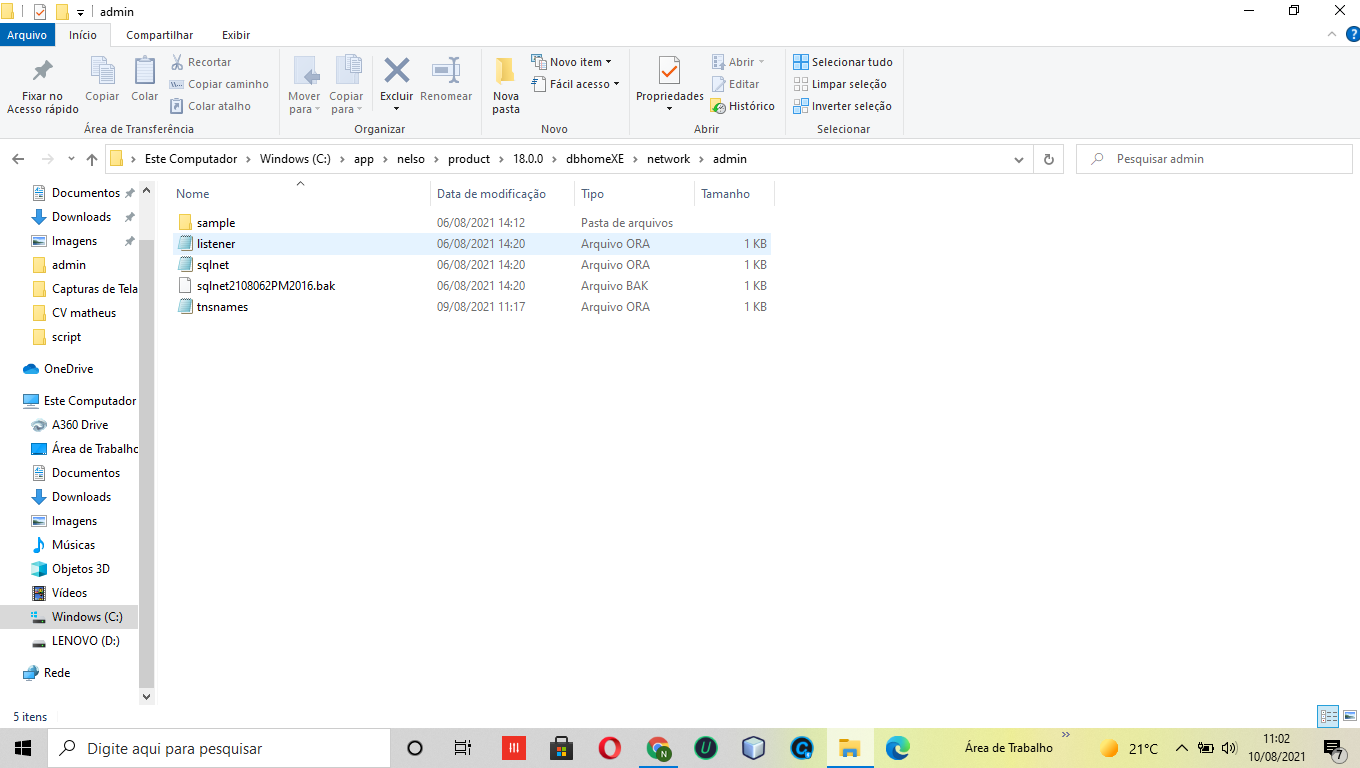
Task: Click the Colar paste icon
Action: (x=145, y=79)
